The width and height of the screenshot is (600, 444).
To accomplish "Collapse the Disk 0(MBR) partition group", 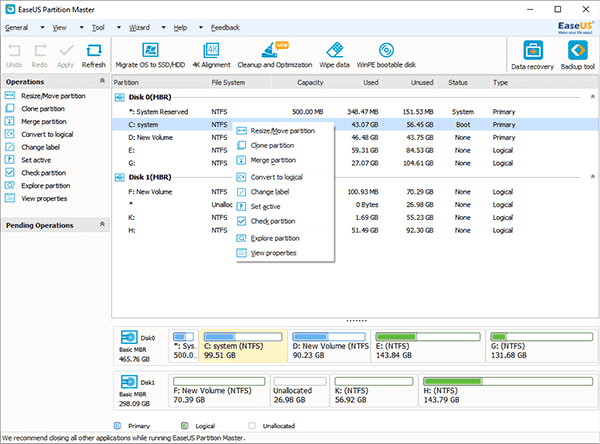I will point(592,97).
